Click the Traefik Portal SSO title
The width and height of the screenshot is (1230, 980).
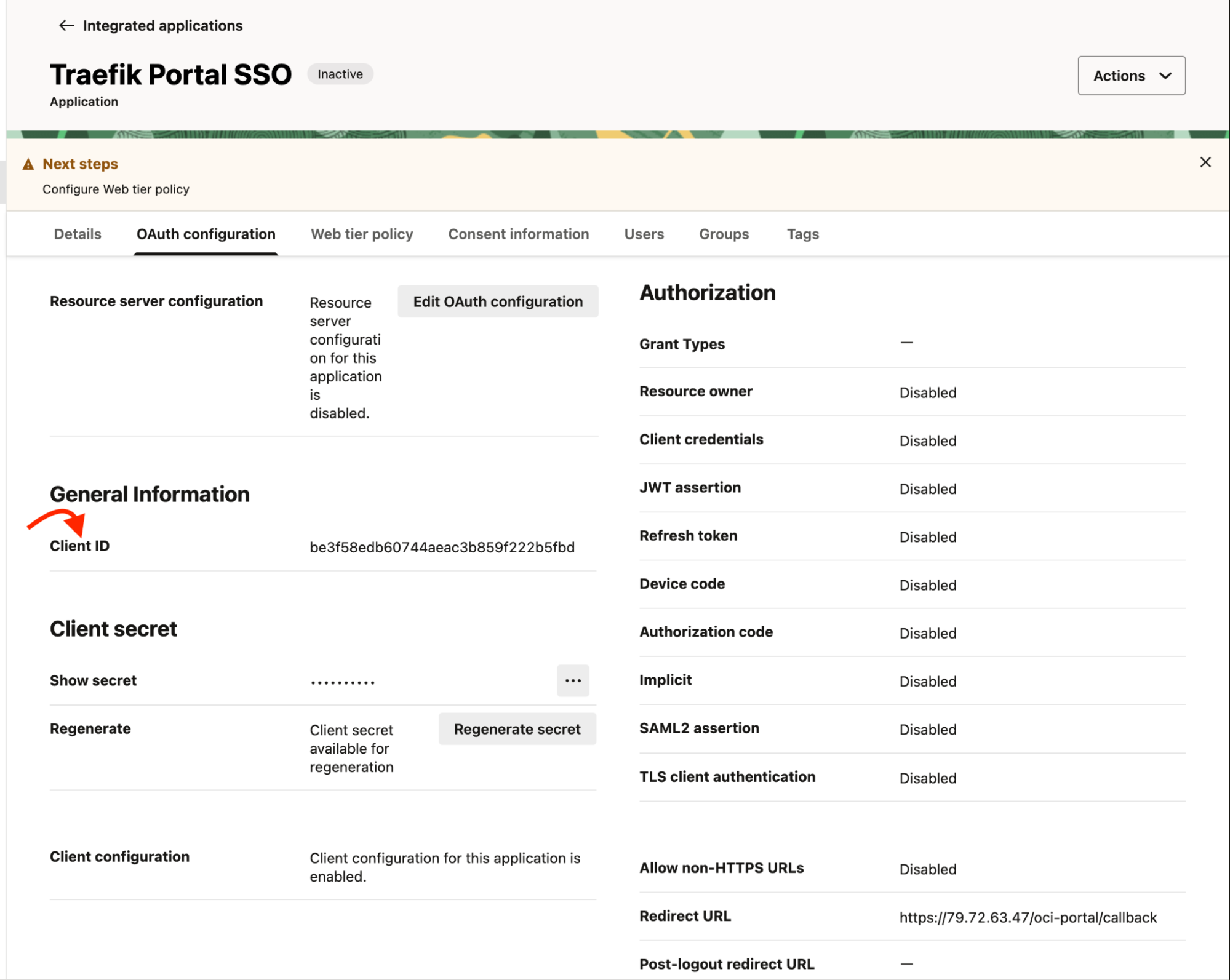pyautogui.click(x=170, y=74)
